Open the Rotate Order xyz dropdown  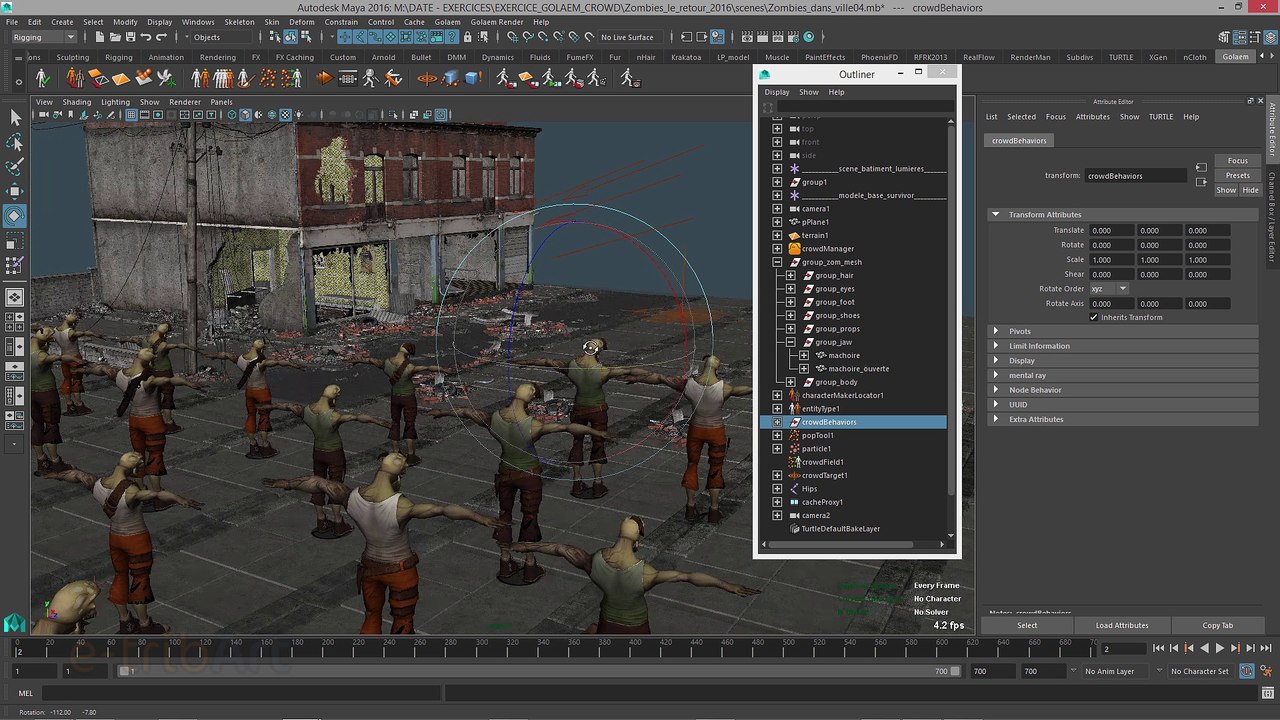pyautogui.click(x=1109, y=289)
